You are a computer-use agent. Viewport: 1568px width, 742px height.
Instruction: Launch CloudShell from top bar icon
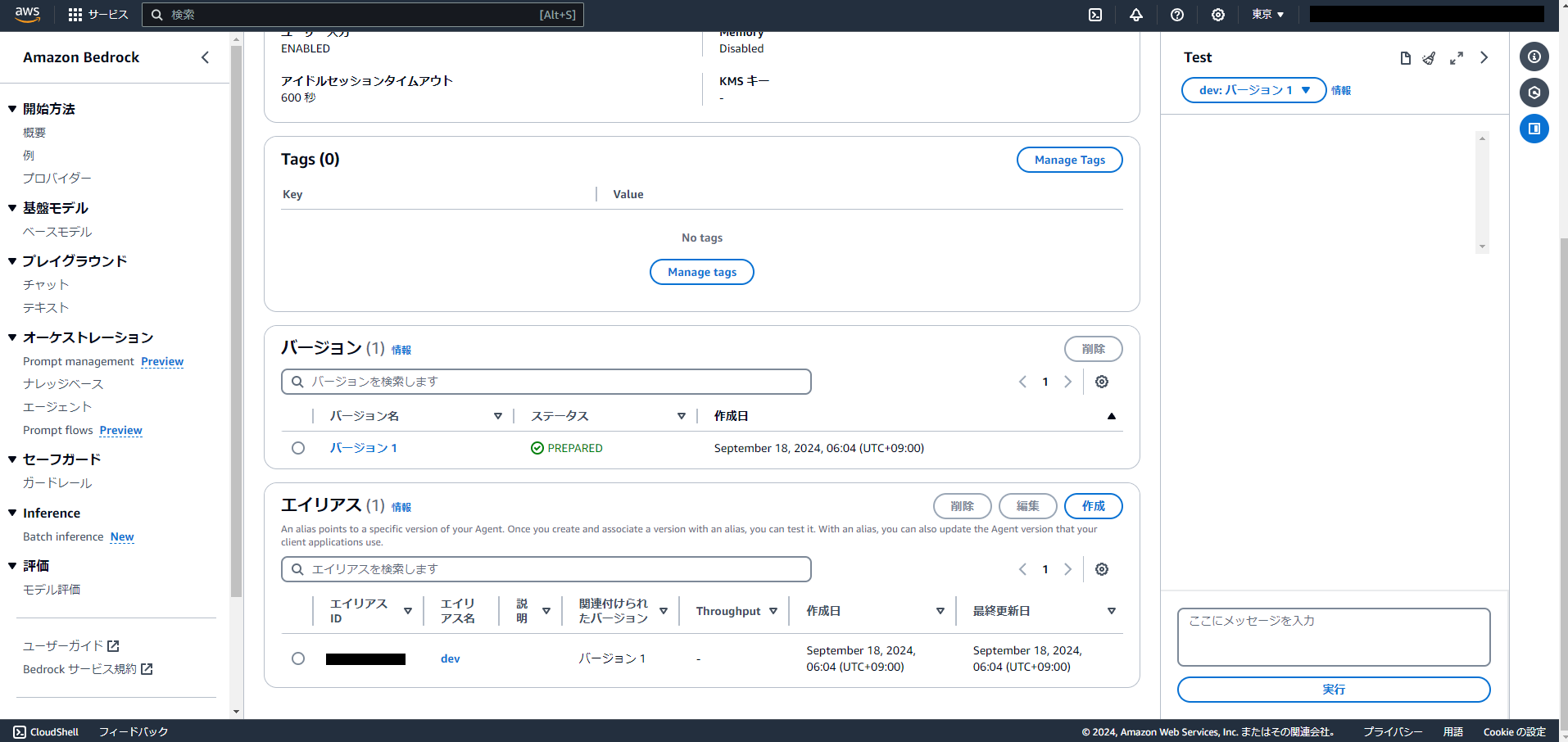tap(1095, 15)
